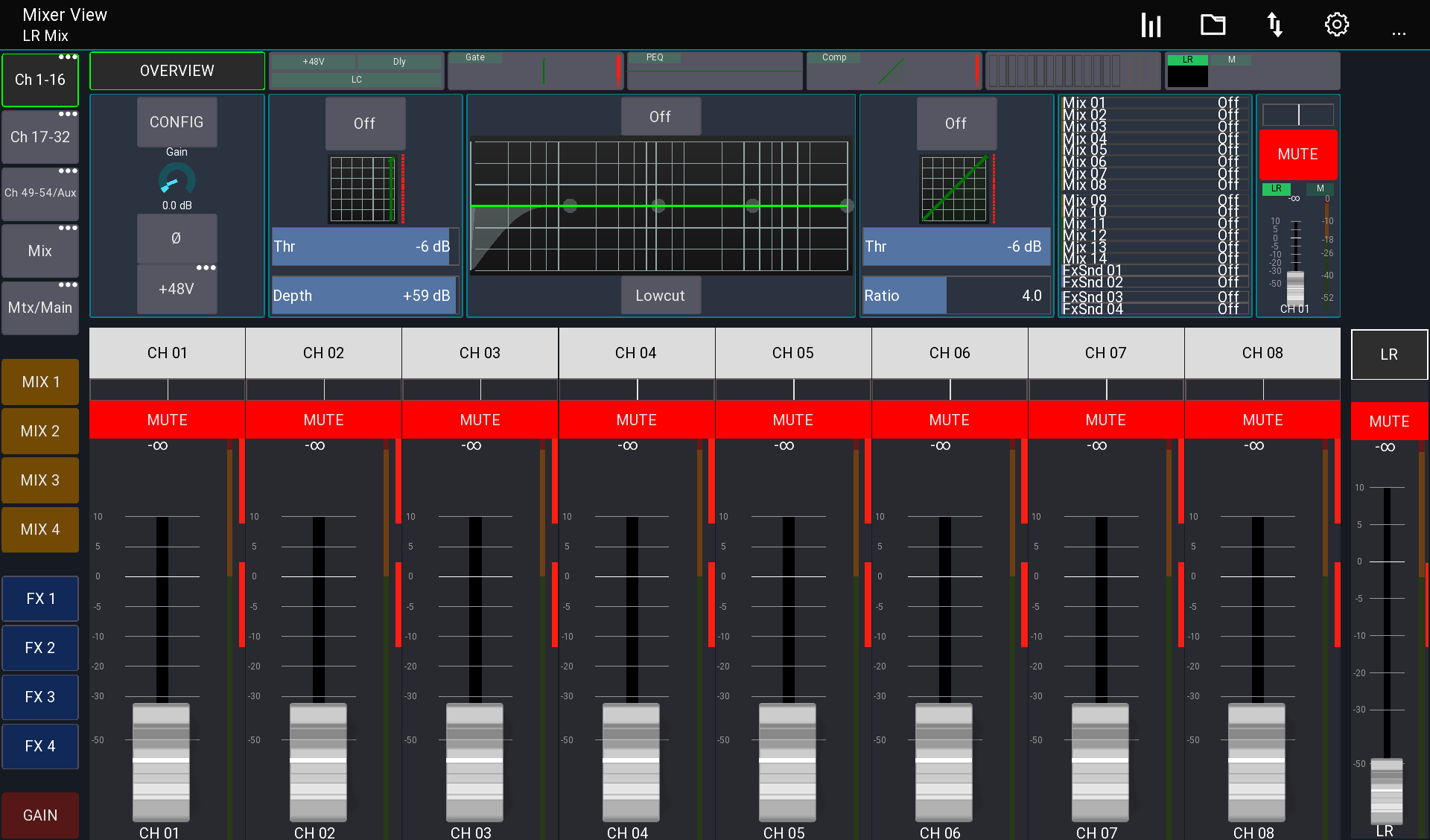Switch to the Ch 17-32 tab
The height and width of the screenshot is (840, 1430).
tap(40, 136)
